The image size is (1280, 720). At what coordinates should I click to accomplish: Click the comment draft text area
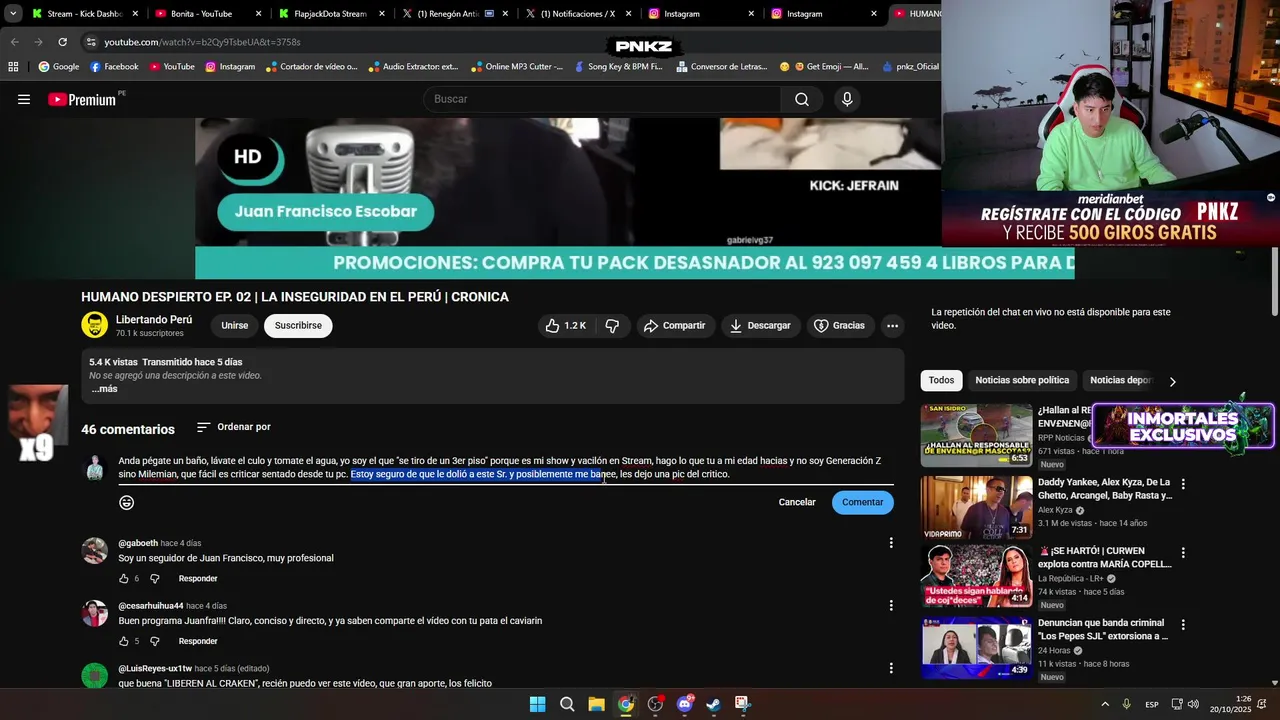(505, 468)
